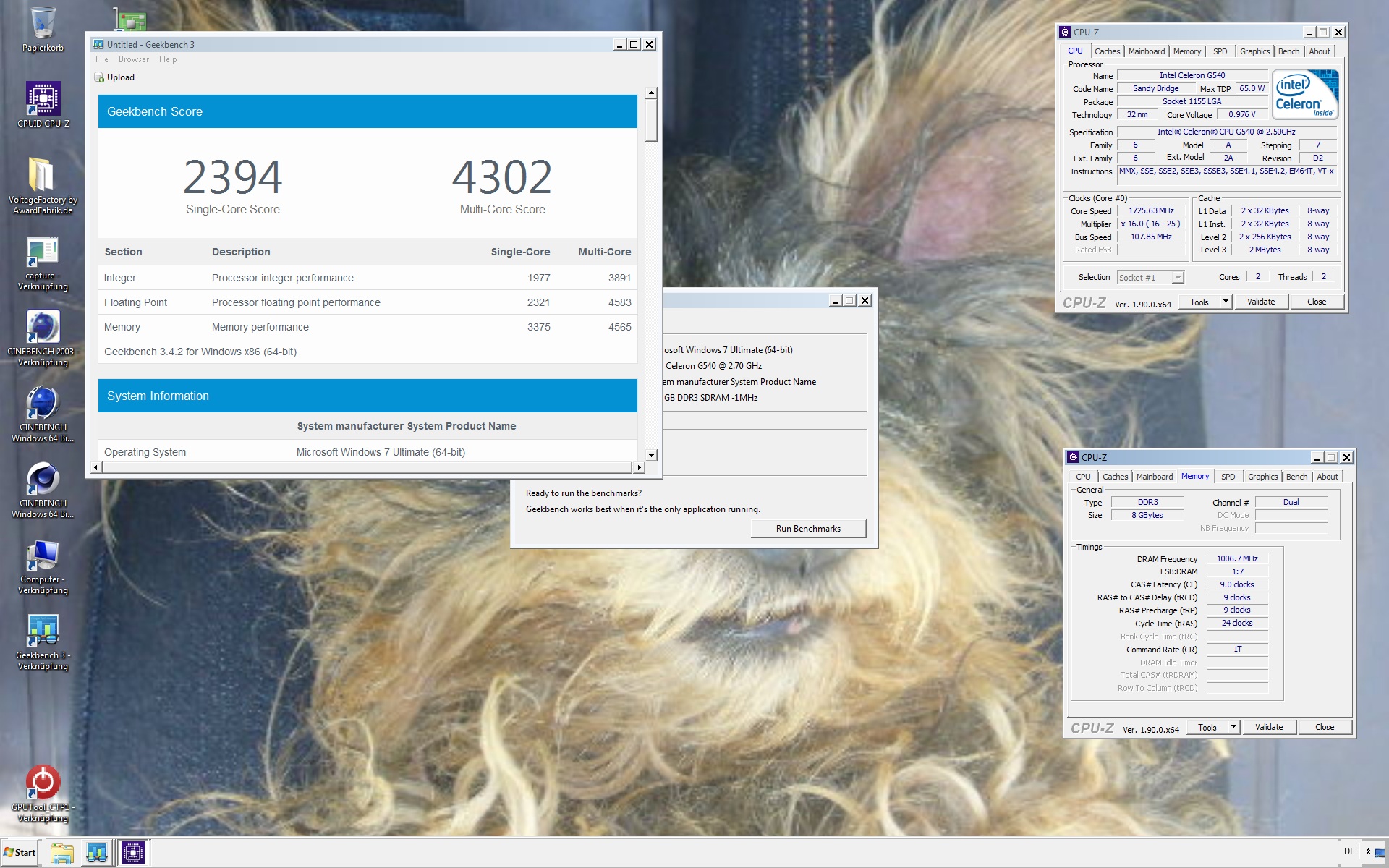Viewport: 1389px width, 868px height.
Task: Open Bench tab in bottom CPU-Z
Action: pos(1296,477)
